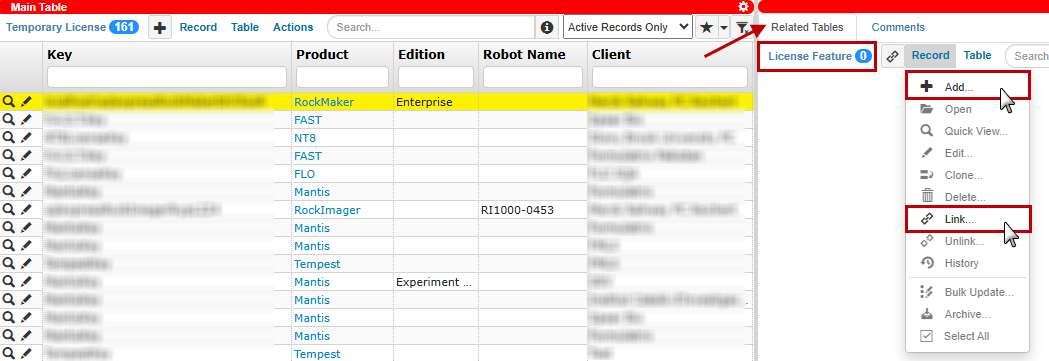Click the plus icon to add record
Viewport: 1049px width, 361px height.
160,27
